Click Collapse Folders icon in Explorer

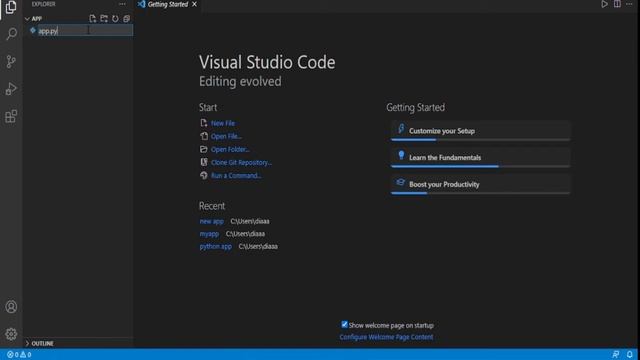pos(127,18)
